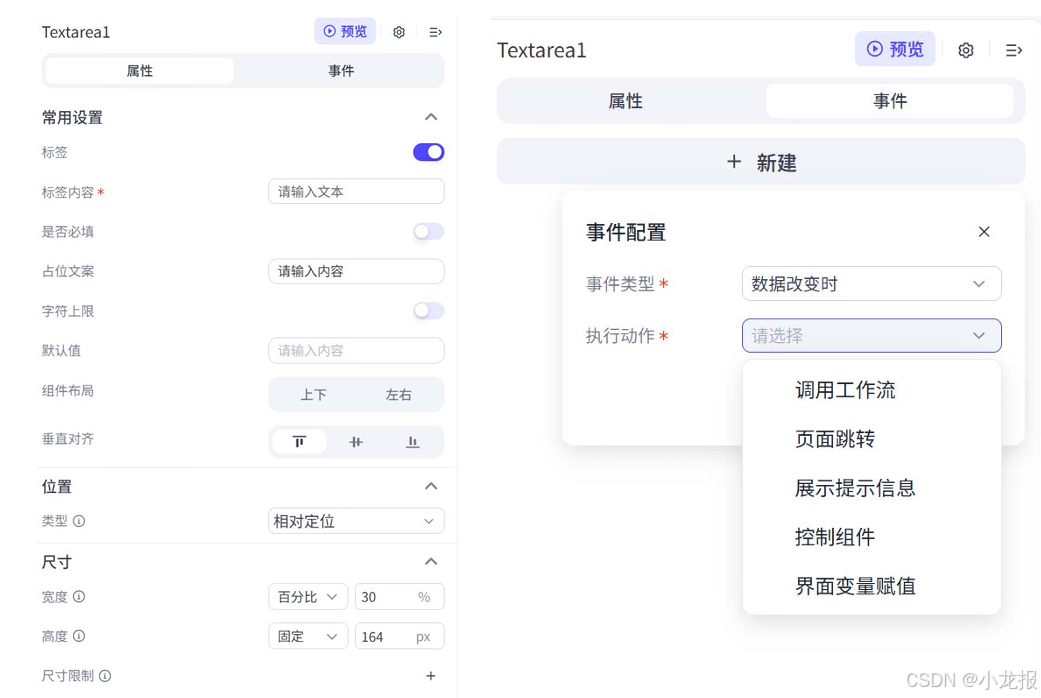This screenshot has width=1041, height=698.
Task: Open the 百分比 width unit dropdown
Action: 307,597
